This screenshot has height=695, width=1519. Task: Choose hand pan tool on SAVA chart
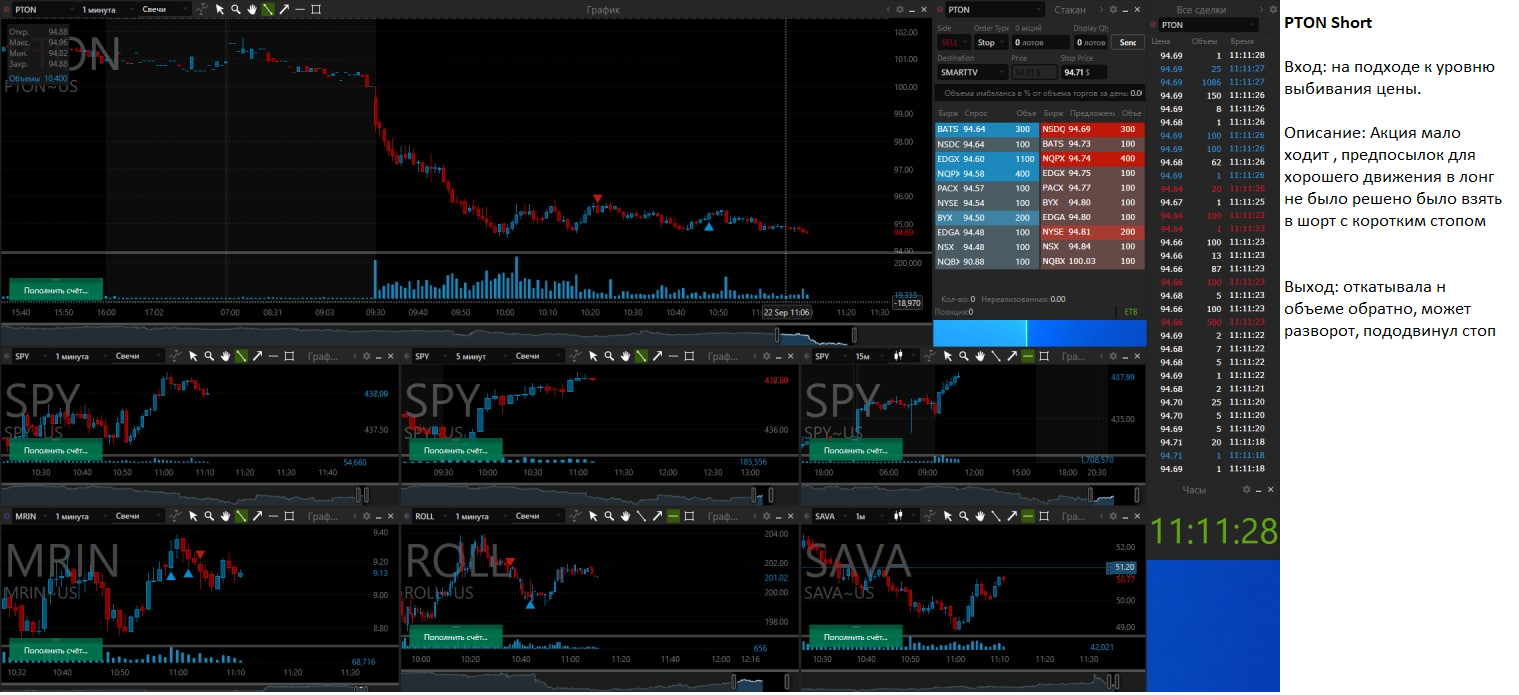[x=980, y=516]
